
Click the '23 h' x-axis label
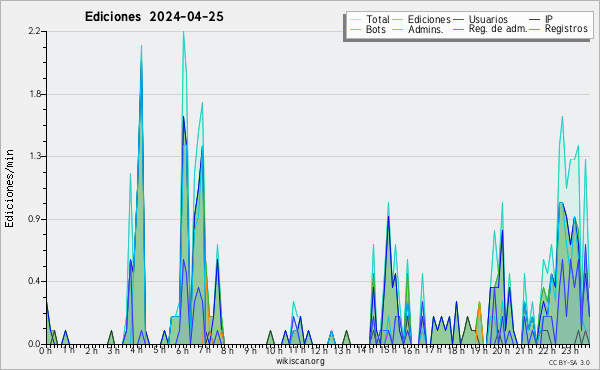click(570, 350)
